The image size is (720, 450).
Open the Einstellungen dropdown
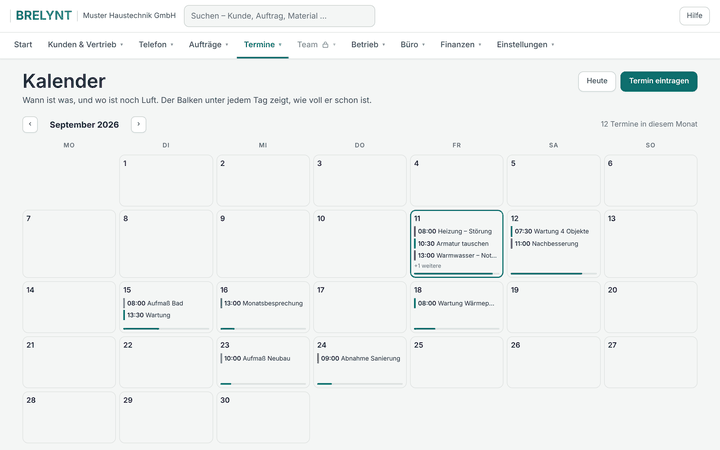click(525, 45)
